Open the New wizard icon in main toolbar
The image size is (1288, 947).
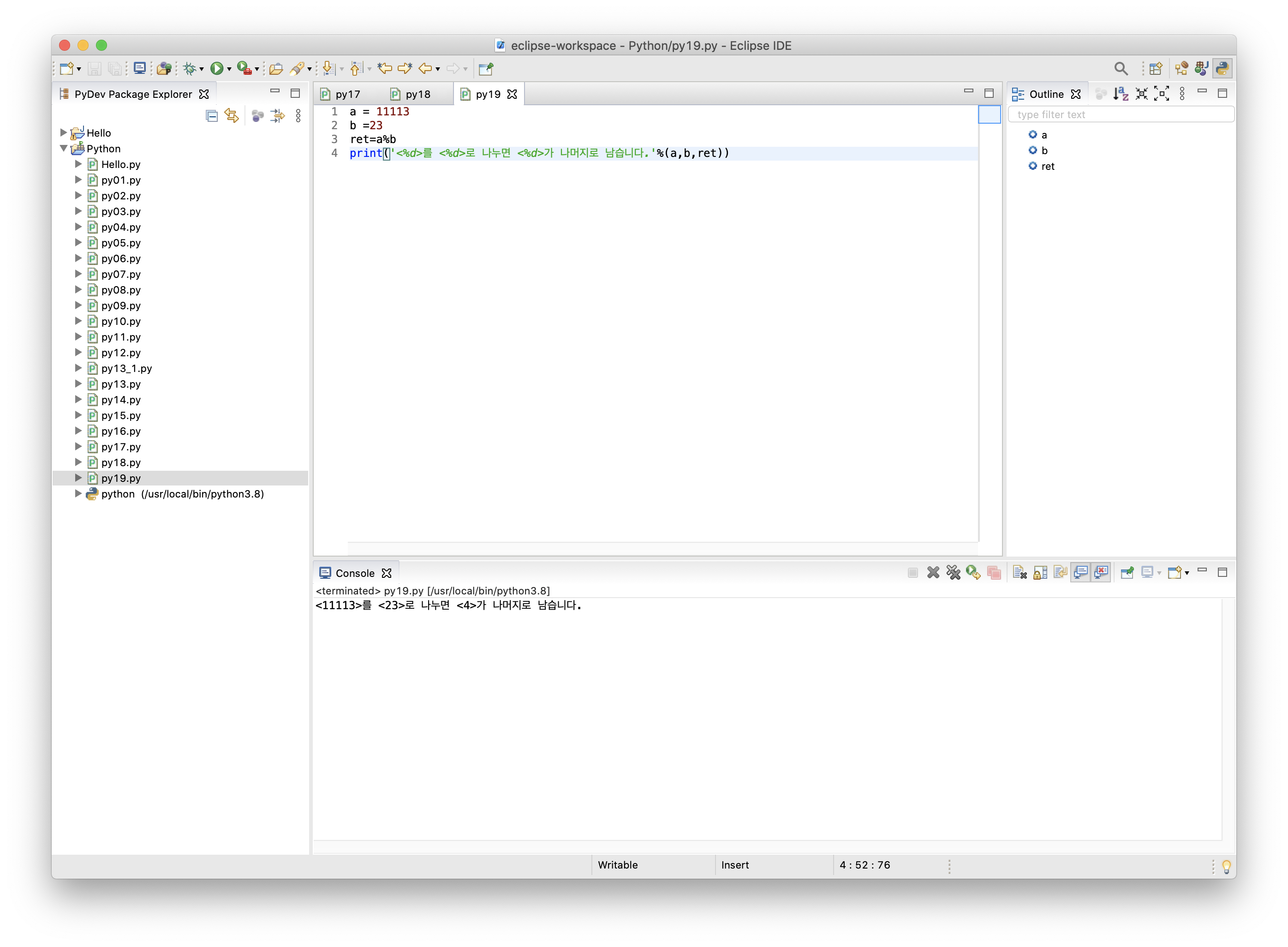pos(66,69)
